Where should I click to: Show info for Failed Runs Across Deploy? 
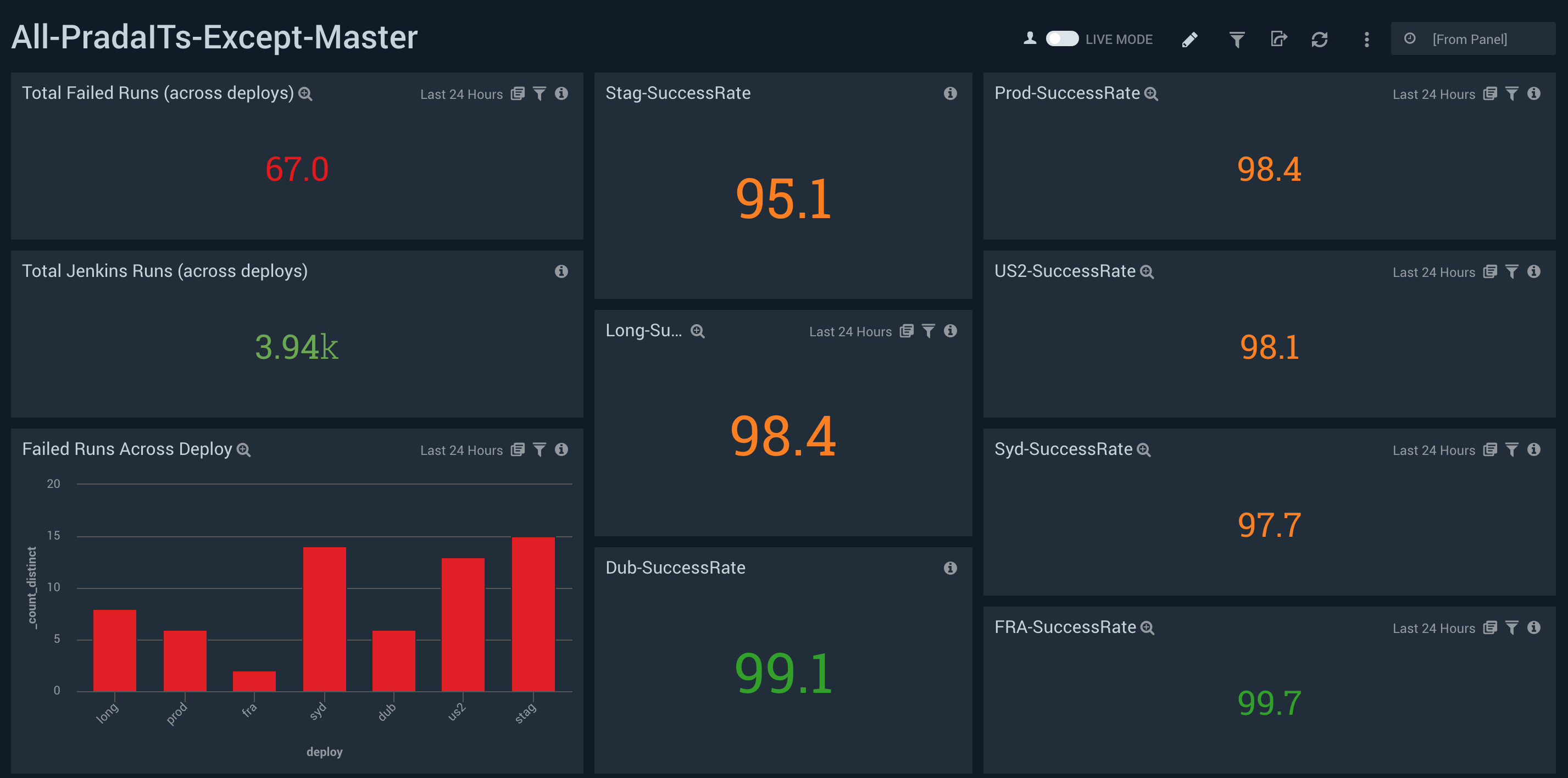[x=561, y=450]
